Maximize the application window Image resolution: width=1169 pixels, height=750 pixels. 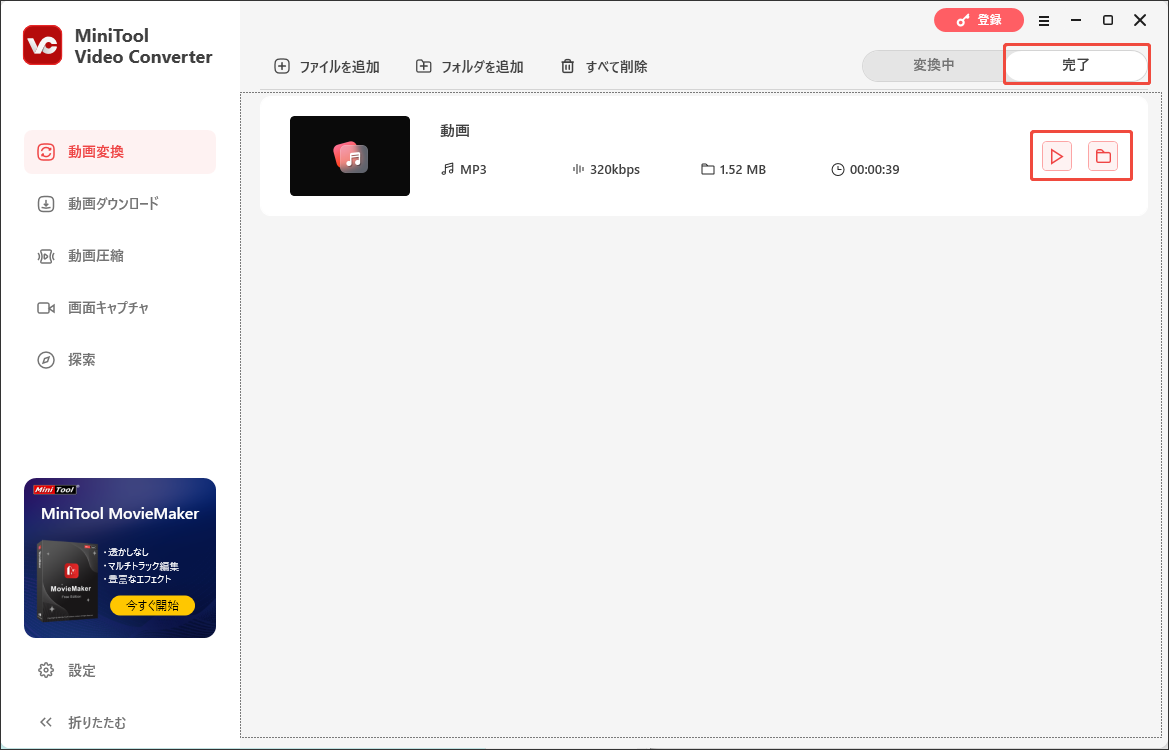(1108, 20)
